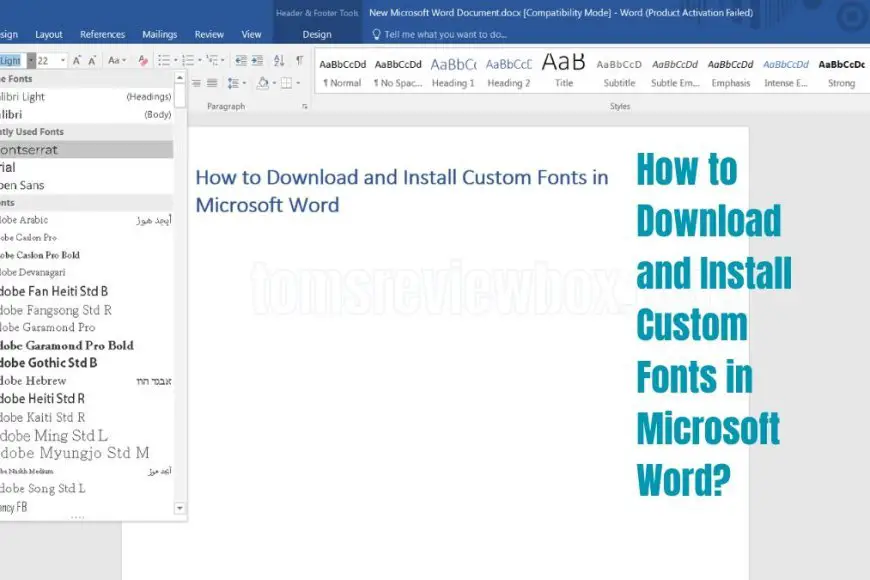Expand the Numbering dropdown arrow
Viewport: 870px width, 580px height.
[x=200, y=59]
